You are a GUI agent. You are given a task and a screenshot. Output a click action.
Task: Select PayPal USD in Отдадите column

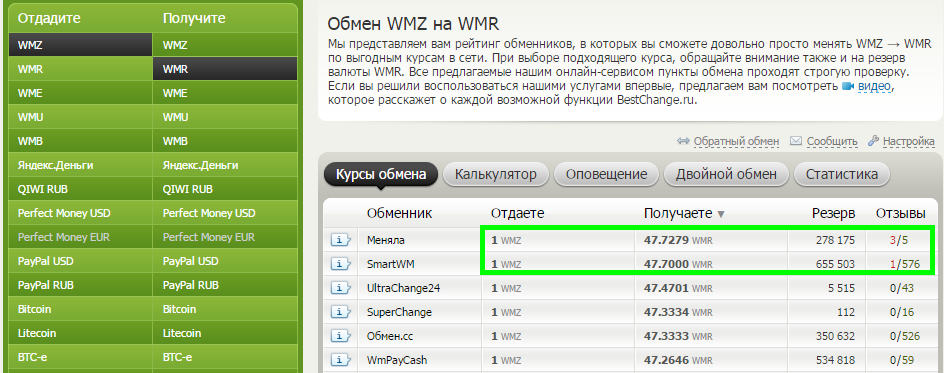80,261
